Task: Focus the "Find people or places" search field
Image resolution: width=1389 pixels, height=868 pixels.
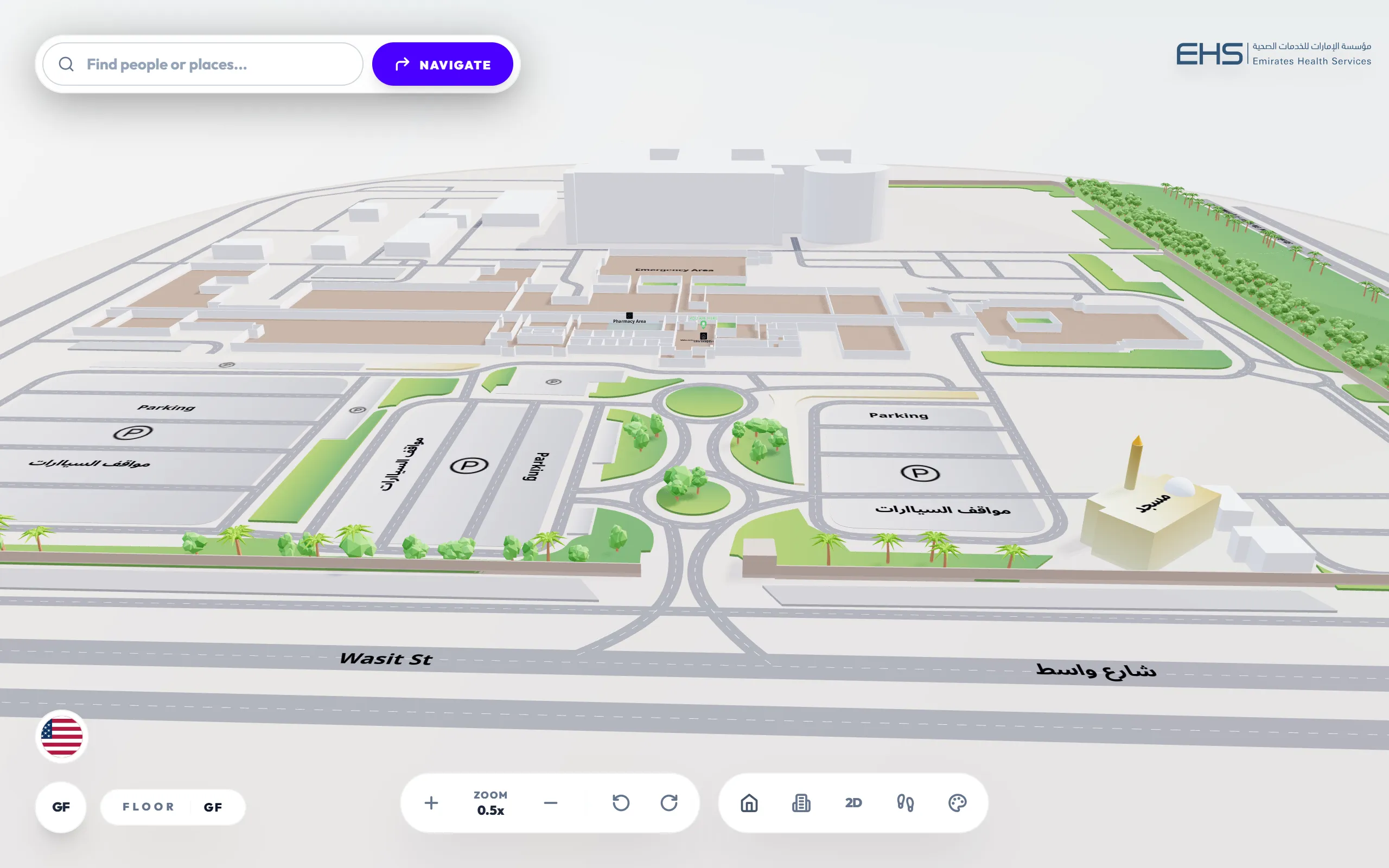Action: (202, 65)
